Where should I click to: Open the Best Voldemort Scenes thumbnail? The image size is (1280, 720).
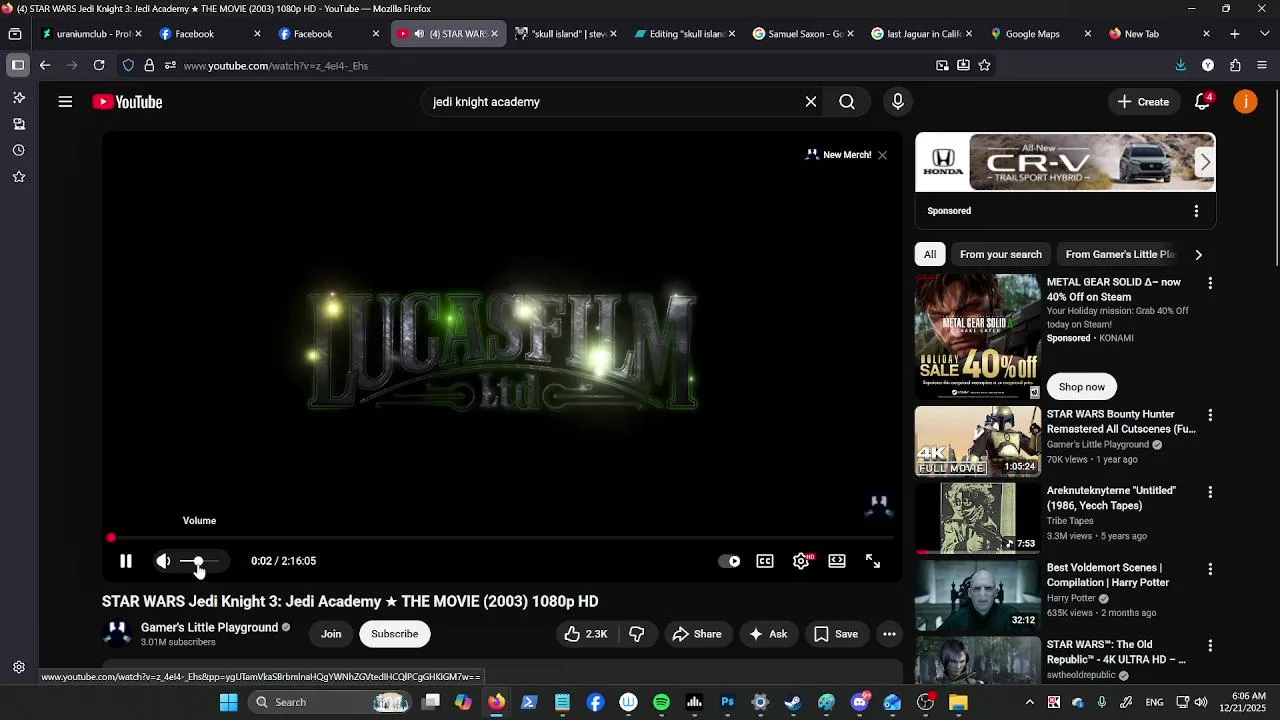(x=978, y=595)
